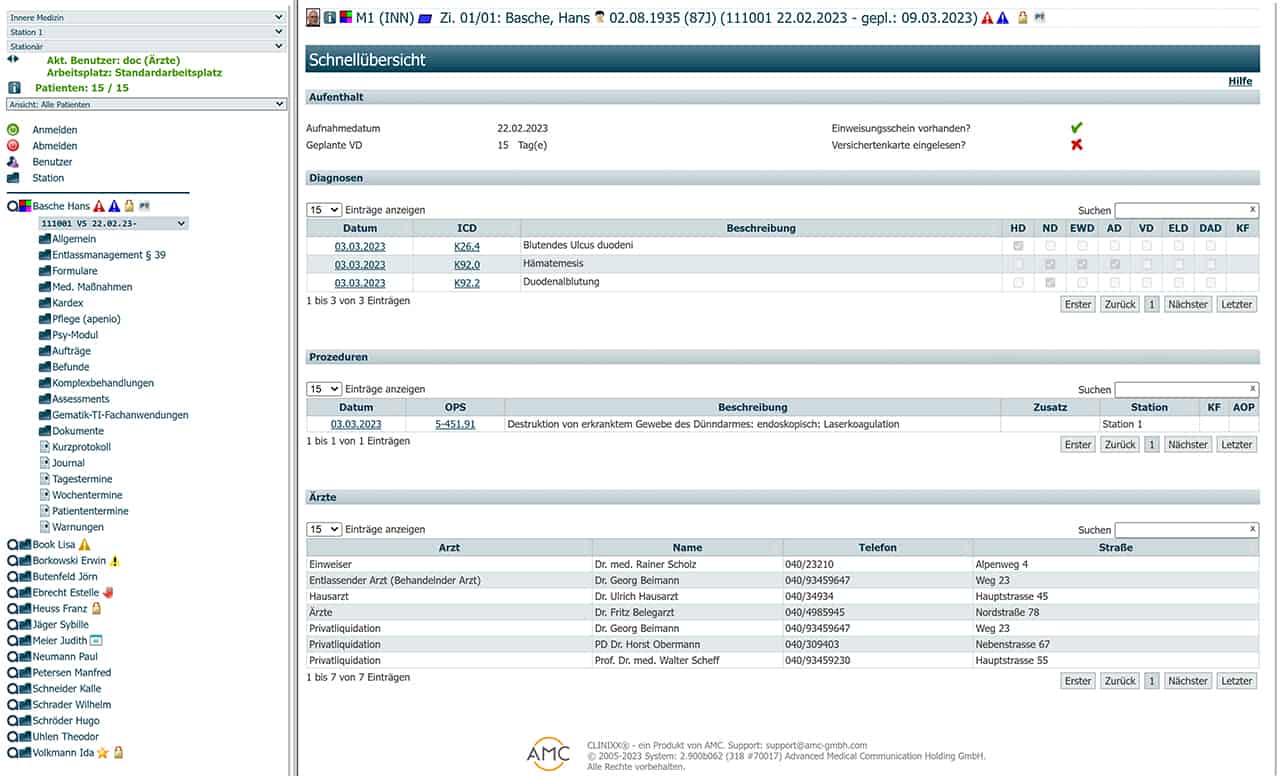This screenshot has width=1280, height=776.
Task: Toggle the HD checkbox for Blutendes Ulcus duodeni
Action: [1018, 246]
